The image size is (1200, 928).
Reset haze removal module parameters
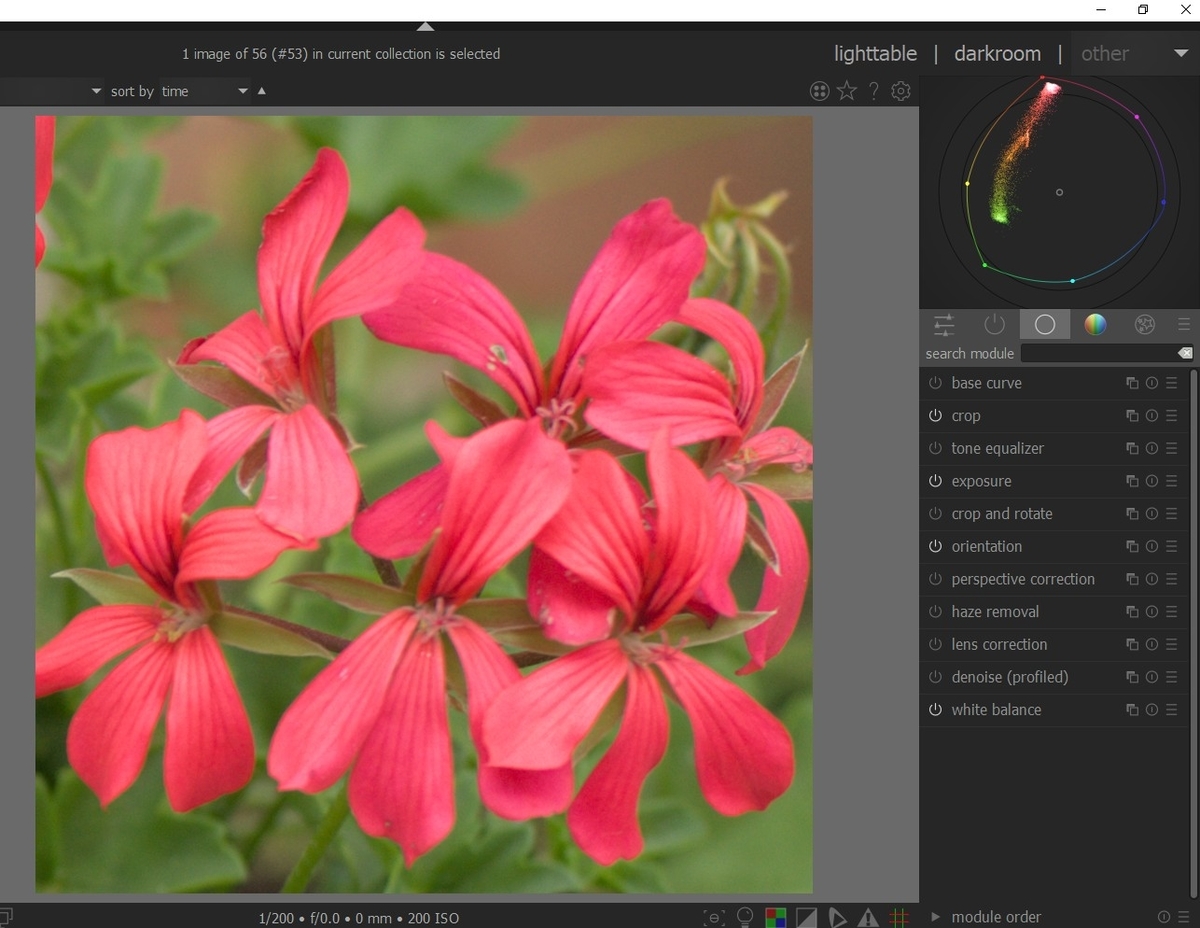(x=1152, y=612)
